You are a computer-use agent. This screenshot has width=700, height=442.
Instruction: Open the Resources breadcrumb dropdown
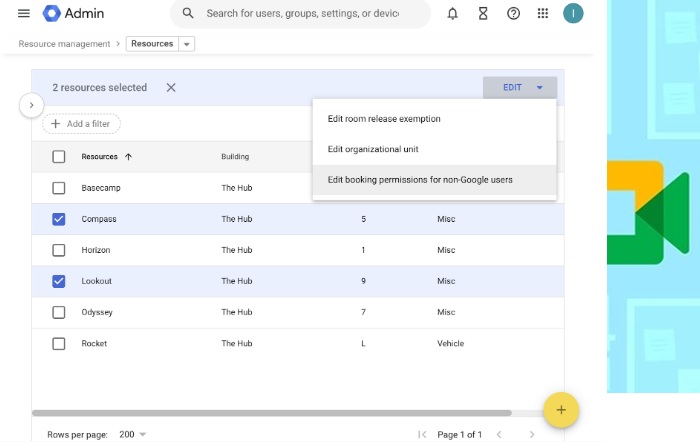[188, 44]
